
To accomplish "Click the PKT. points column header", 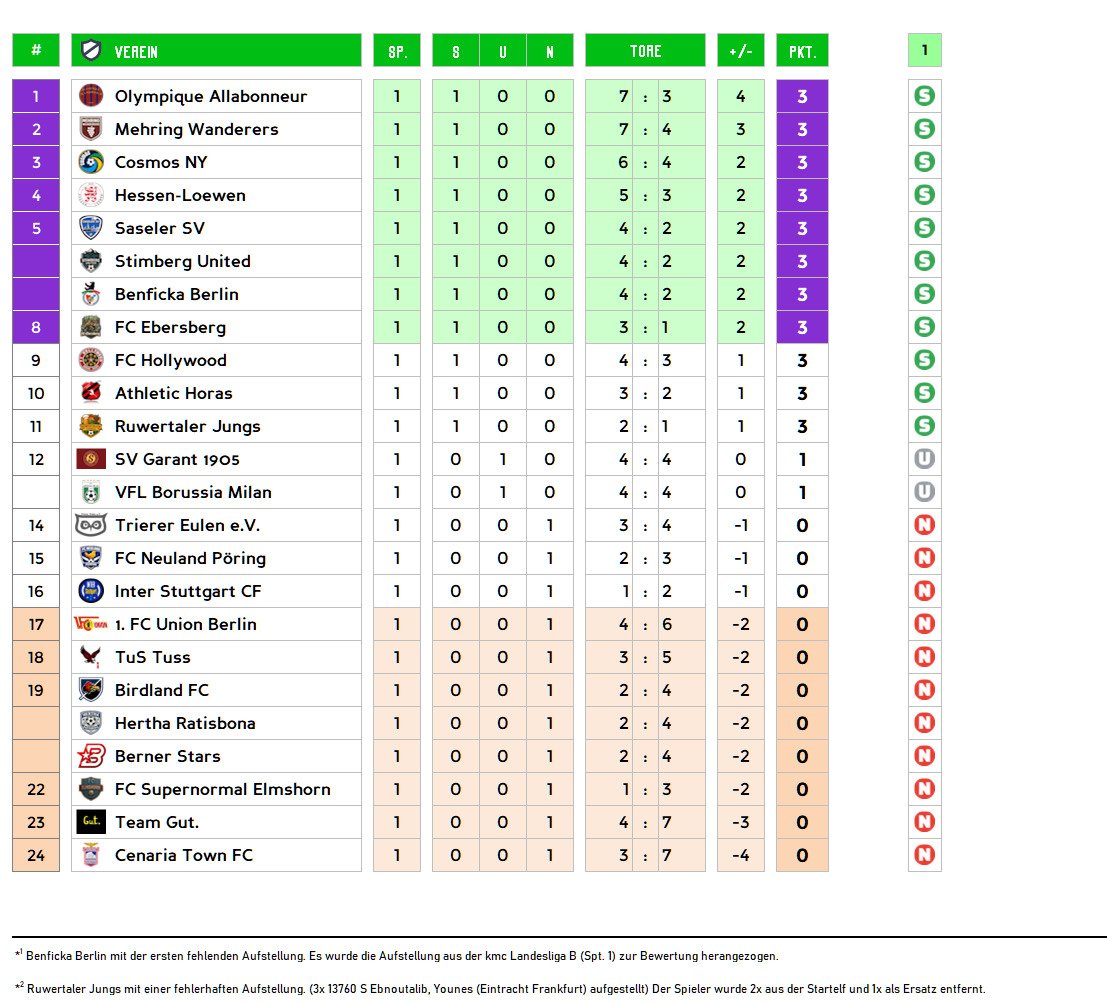I will pyautogui.click(x=802, y=51).
